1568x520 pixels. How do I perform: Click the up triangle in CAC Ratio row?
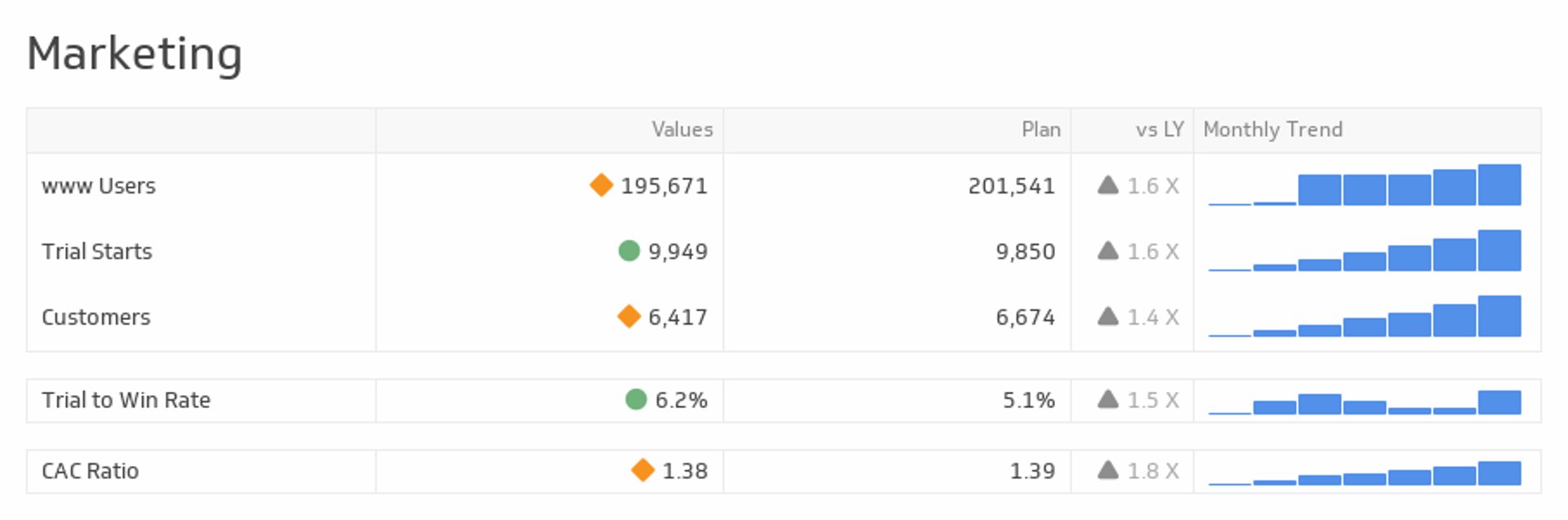click(x=1107, y=470)
